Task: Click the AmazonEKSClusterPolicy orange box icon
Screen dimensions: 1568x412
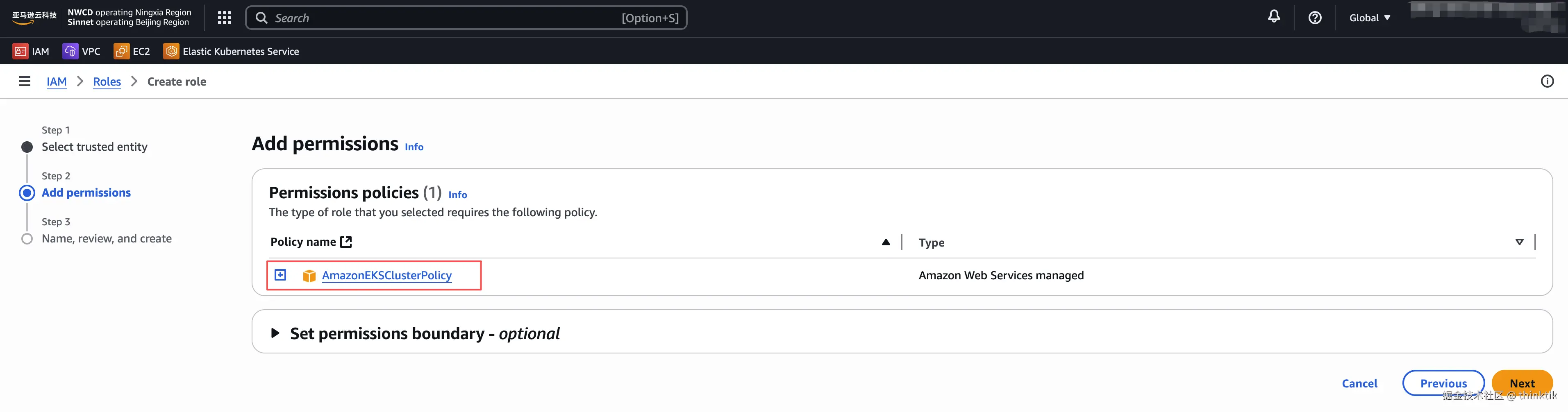Action: tap(309, 276)
